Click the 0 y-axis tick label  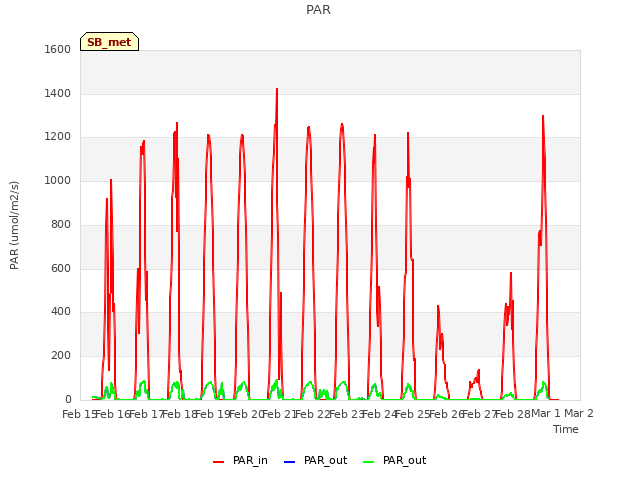[68, 399]
